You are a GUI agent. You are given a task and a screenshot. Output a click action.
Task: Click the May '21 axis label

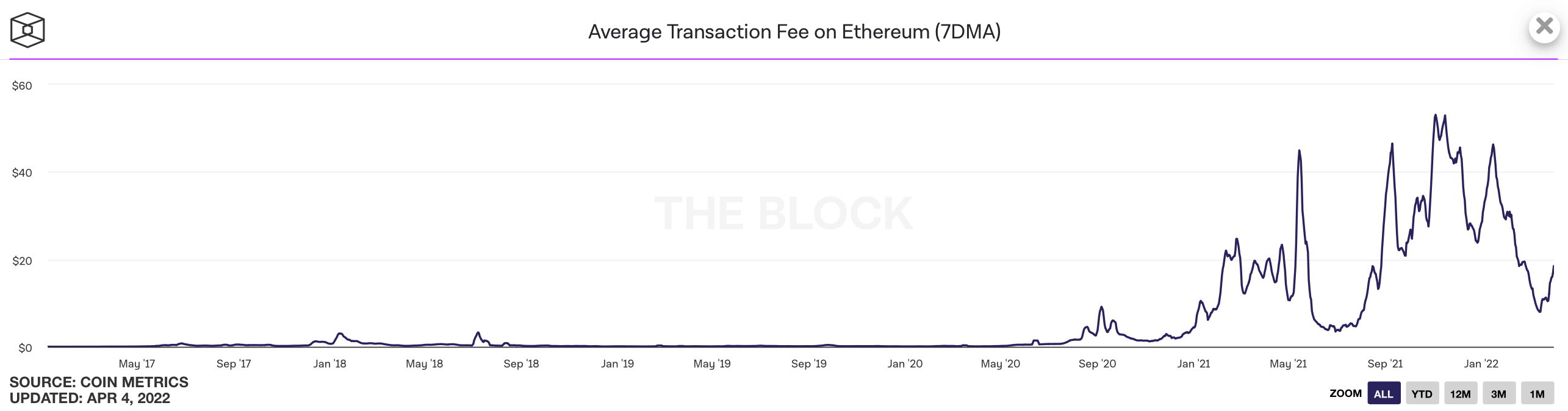1288,364
